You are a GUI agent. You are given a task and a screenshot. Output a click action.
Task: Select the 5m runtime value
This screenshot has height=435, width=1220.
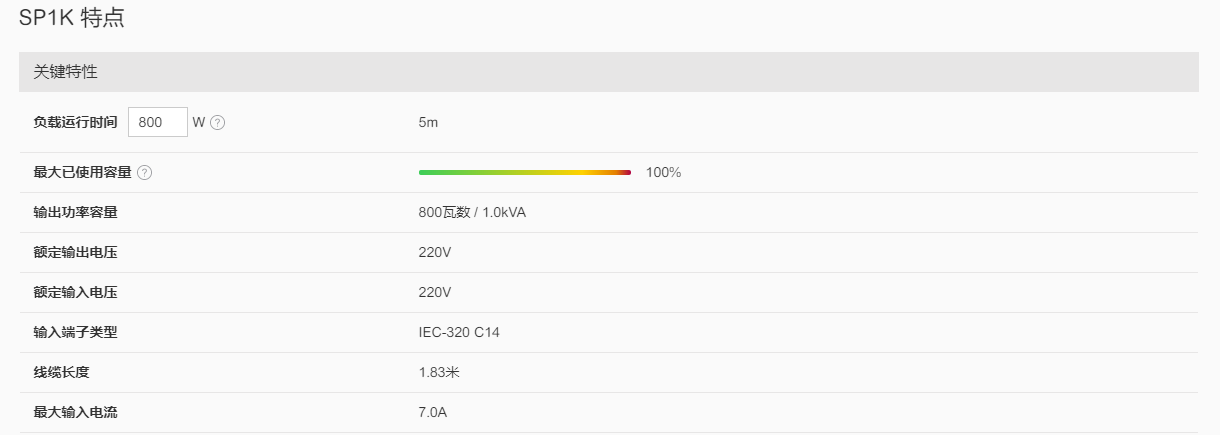point(428,122)
